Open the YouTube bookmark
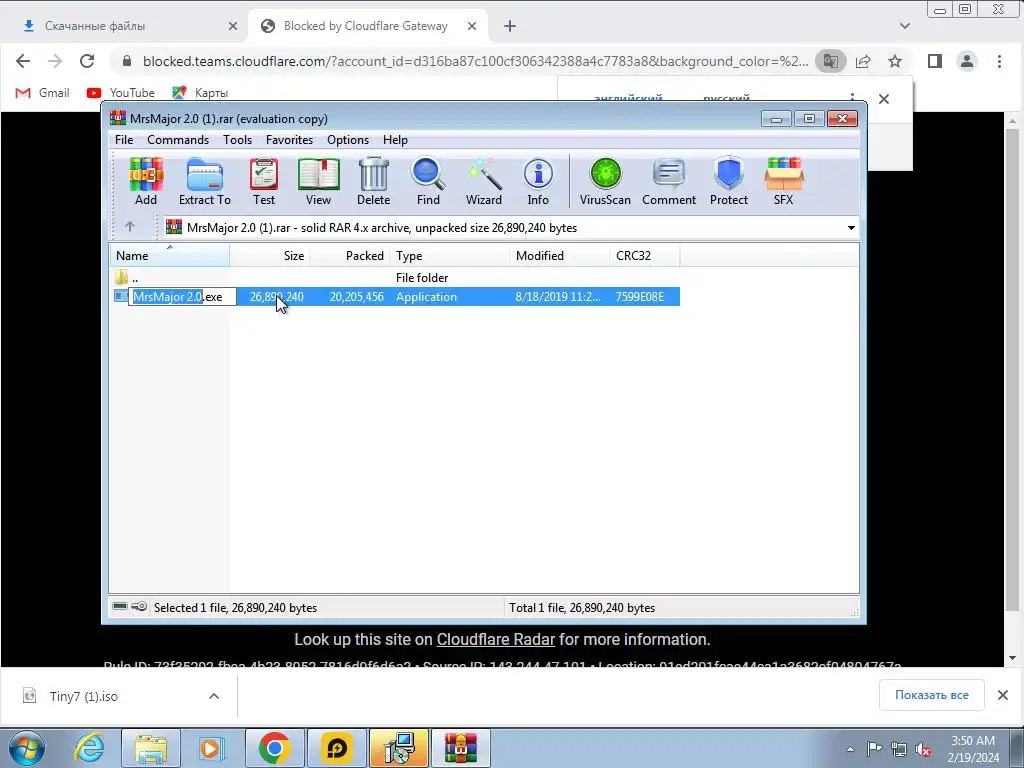The height and width of the screenshot is (768, 1024). pyautogui.click(x=121, y=93)
